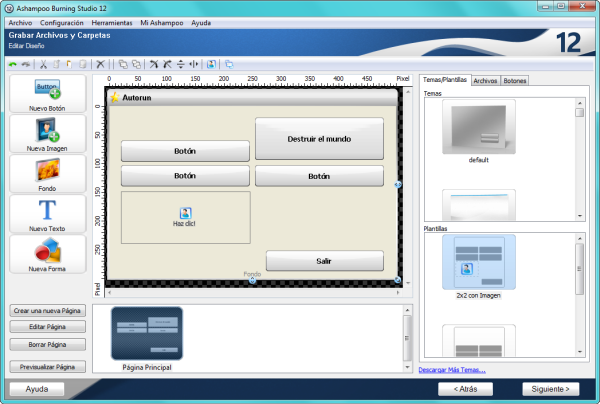
Task: Switch to the Archivos tab
Action: [485, 81]
